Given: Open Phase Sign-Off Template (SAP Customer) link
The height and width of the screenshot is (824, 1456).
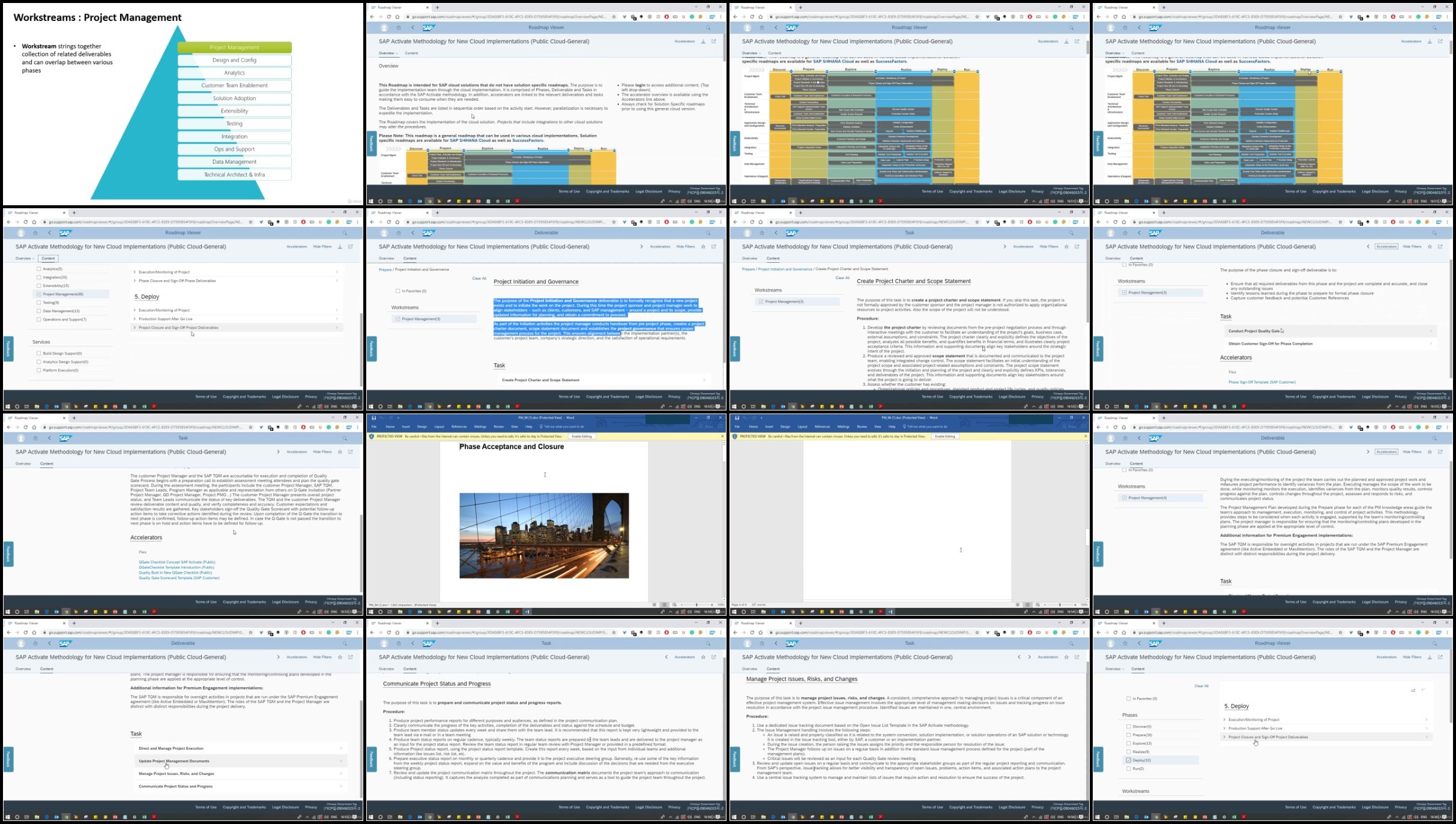Looking at the screenshot, I should [x=1262, y=382].
